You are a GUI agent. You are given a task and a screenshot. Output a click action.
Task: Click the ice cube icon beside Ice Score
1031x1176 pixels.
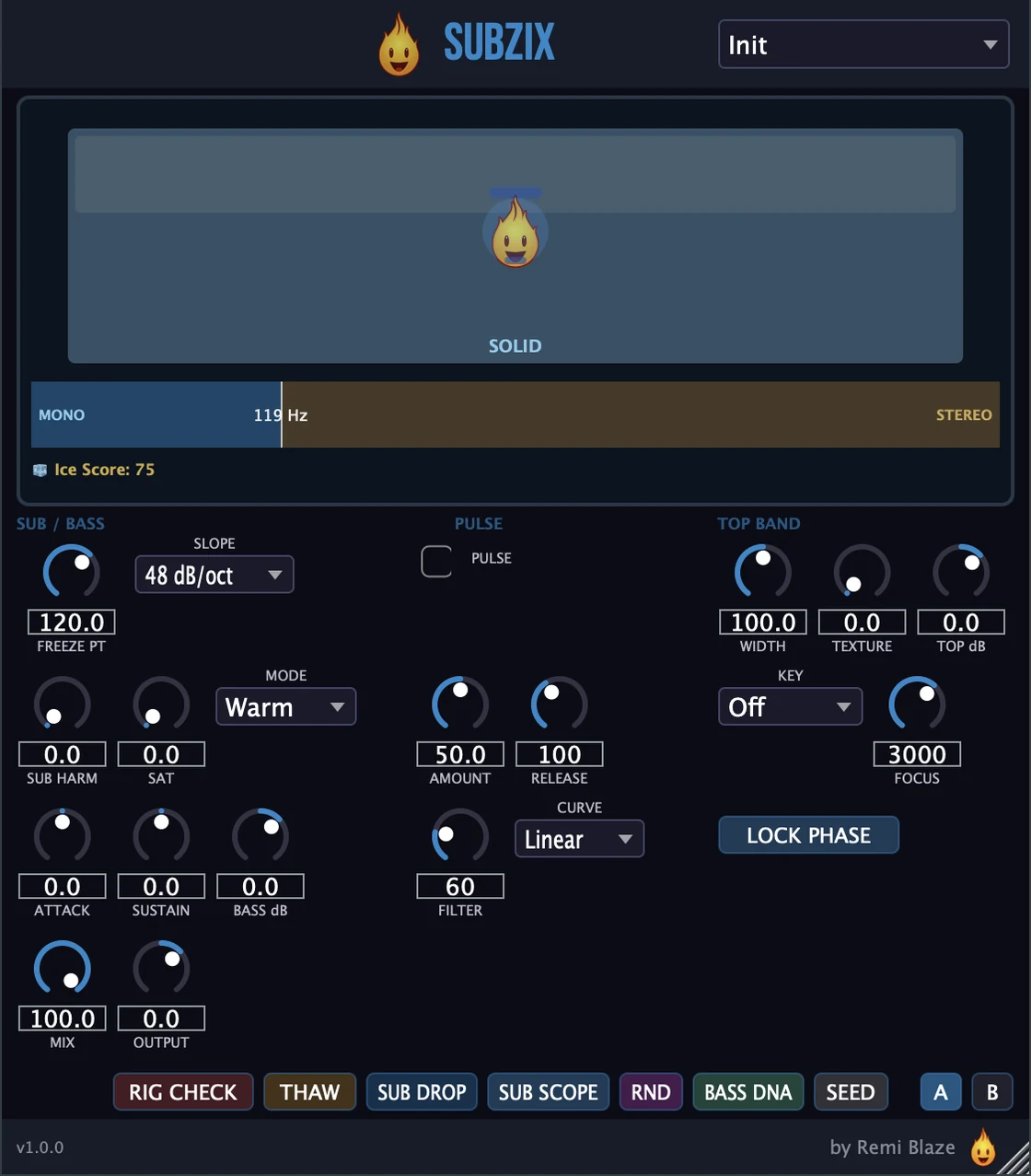40,470
